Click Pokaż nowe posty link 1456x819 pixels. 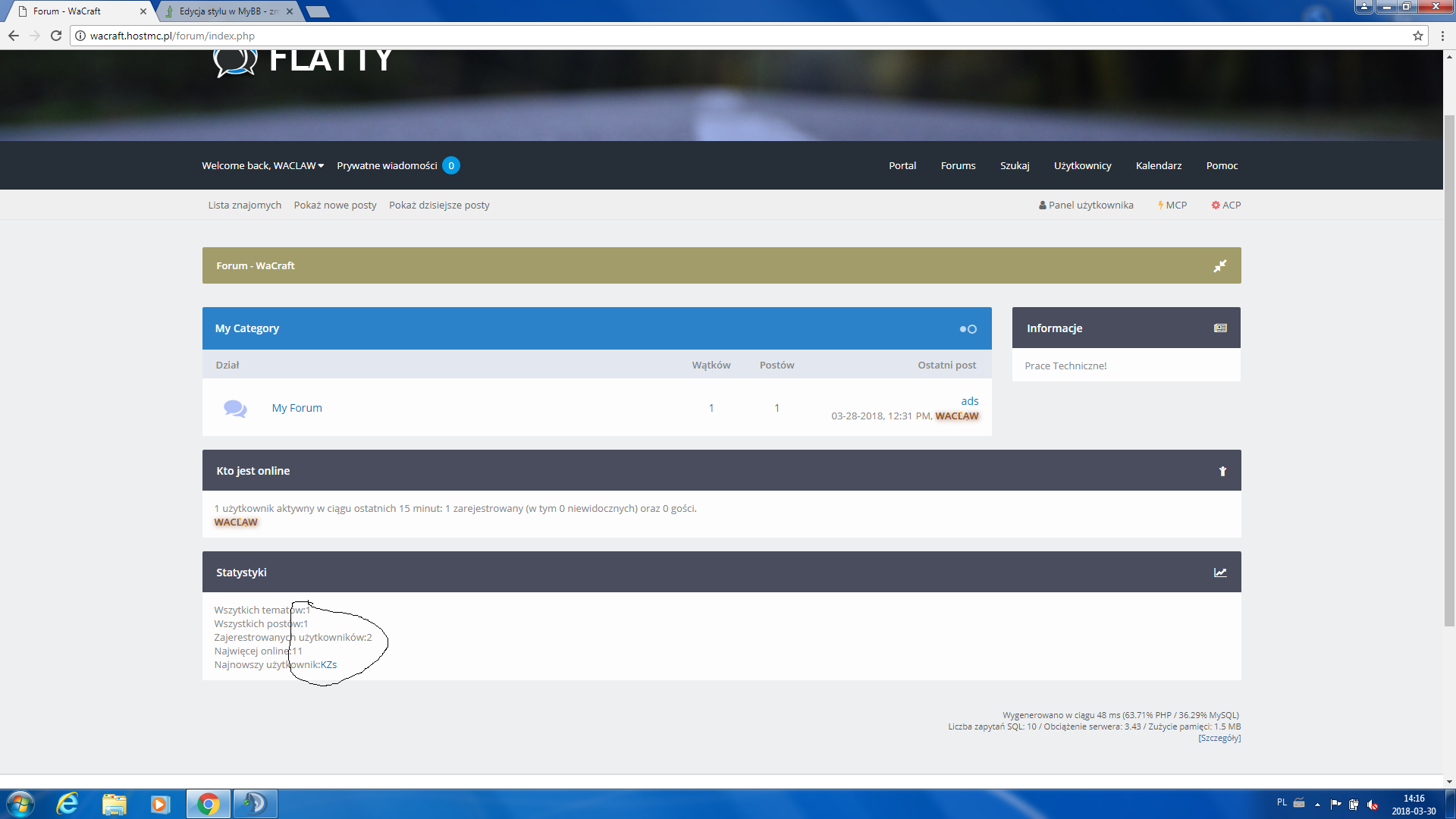point(335,205)
